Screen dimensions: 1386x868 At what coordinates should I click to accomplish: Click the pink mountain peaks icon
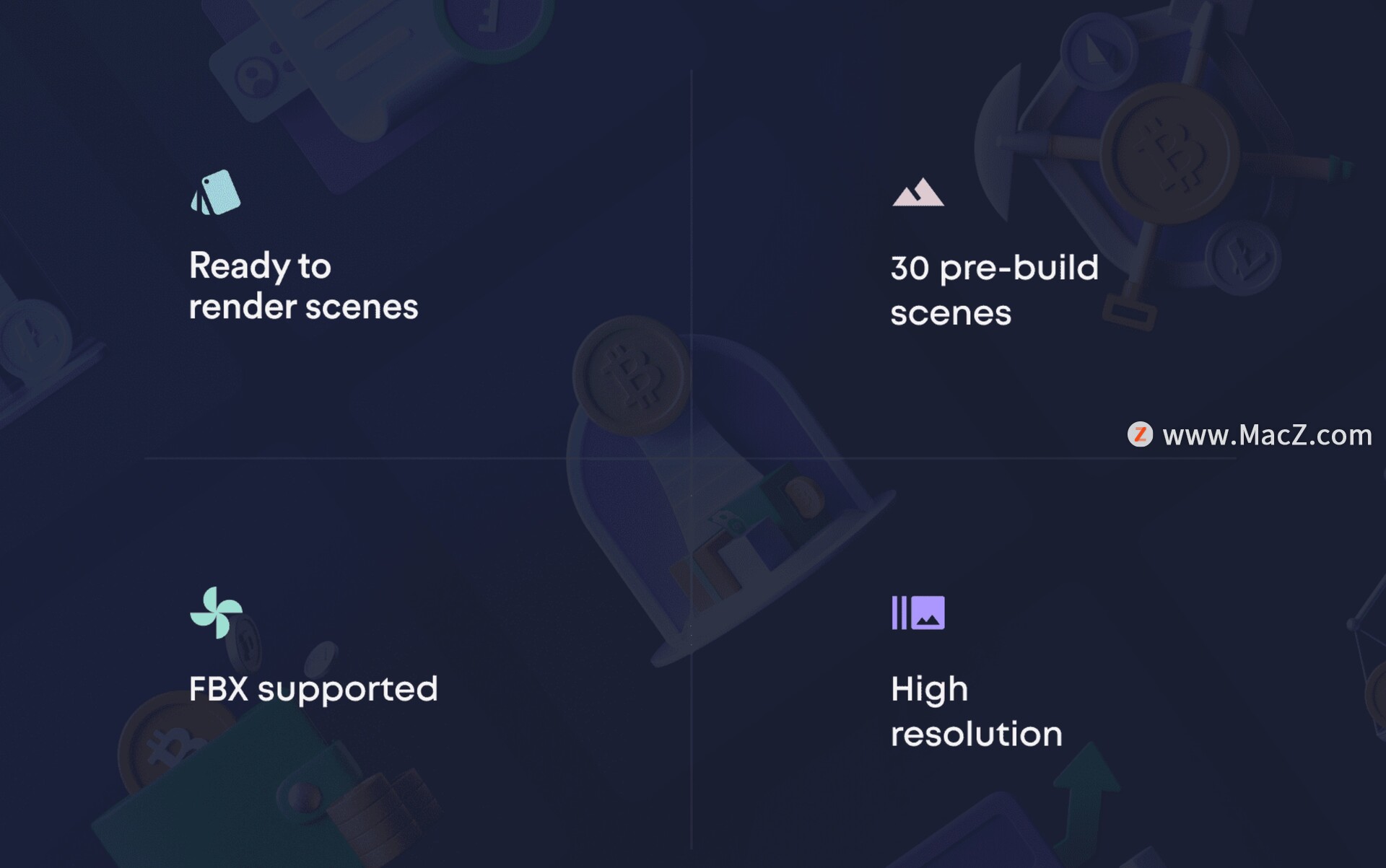click(x=918, y=193)
